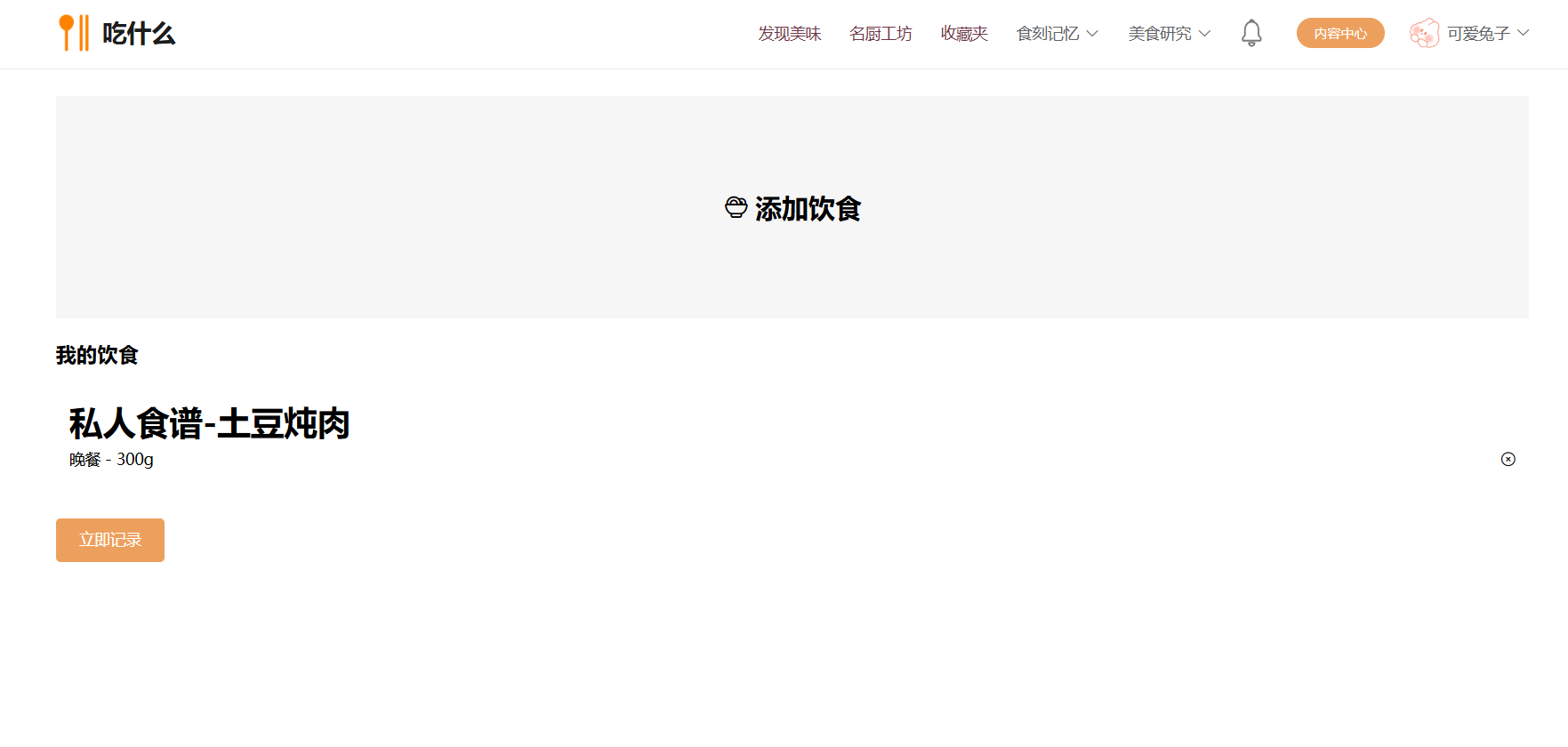Open the notification bell

click(x=1251, y=33)
